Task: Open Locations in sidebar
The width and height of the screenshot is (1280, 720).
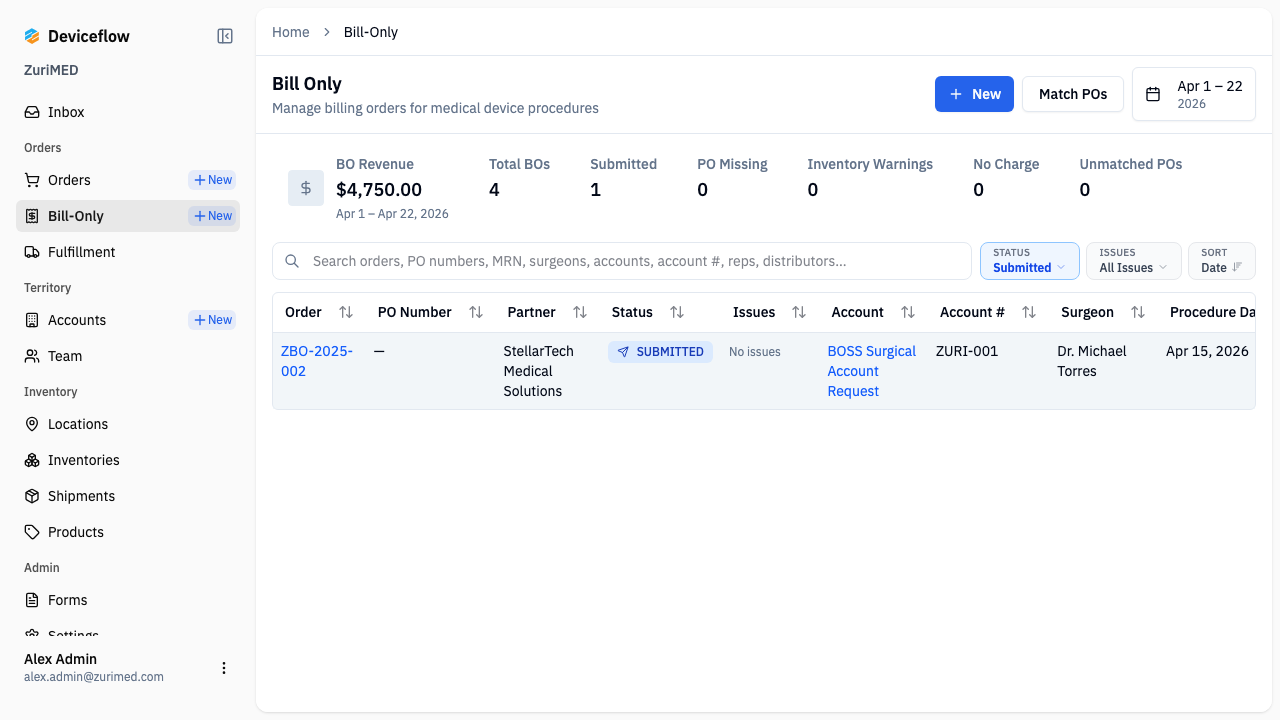Action: coord(128,424)
